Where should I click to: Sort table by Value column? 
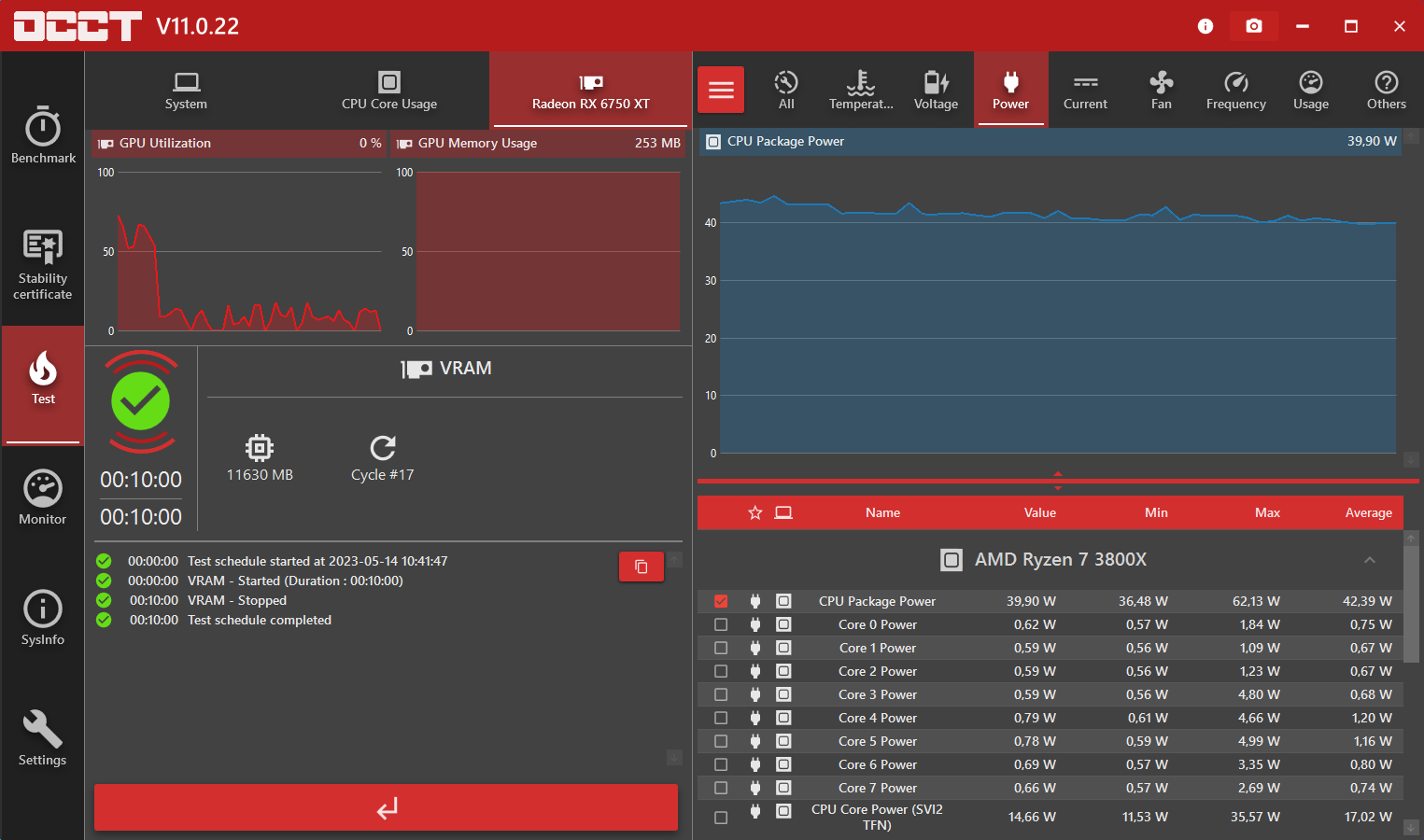[1039, 512]
